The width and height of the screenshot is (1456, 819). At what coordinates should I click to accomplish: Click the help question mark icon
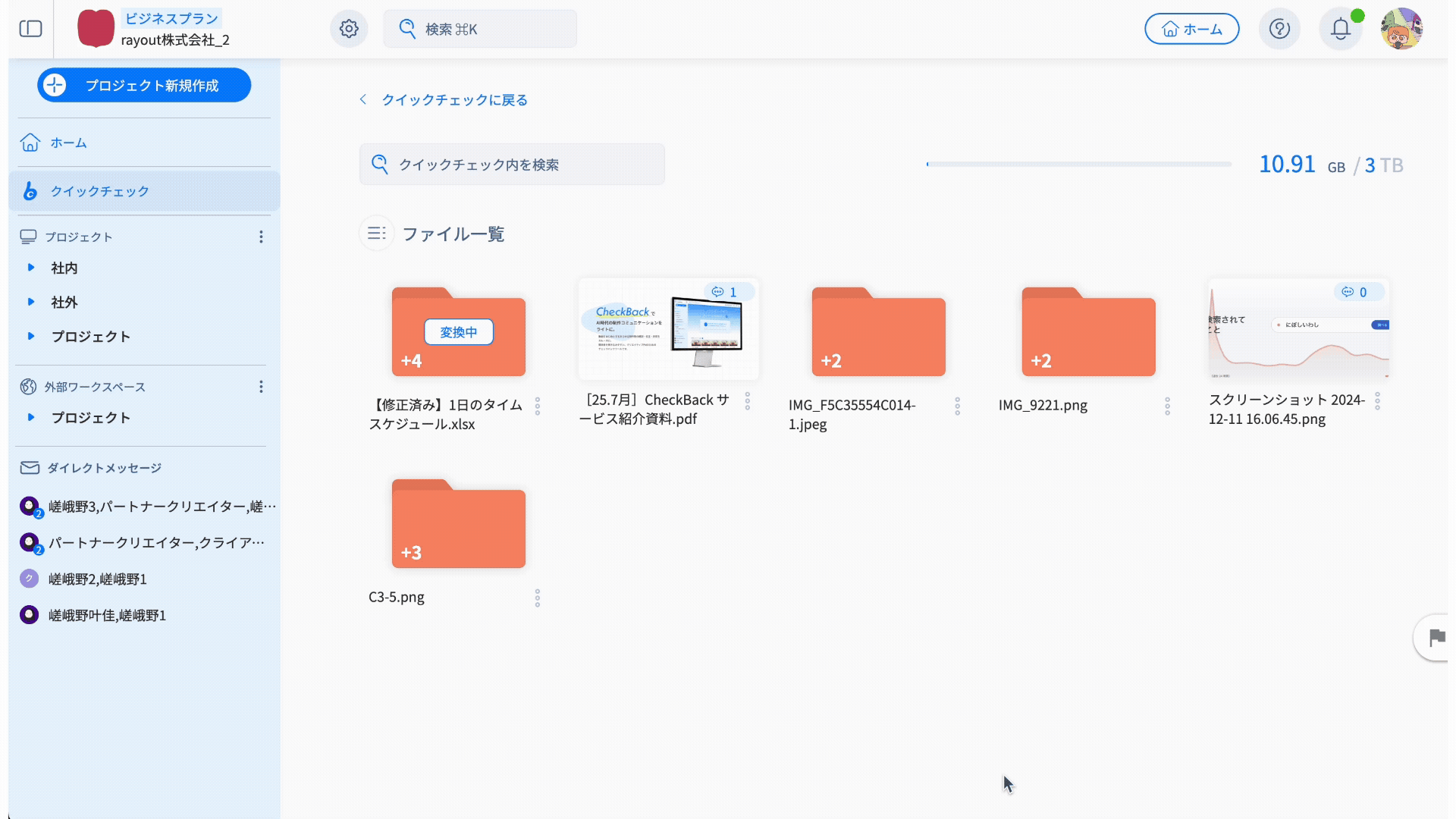(x=1279, y=29)
